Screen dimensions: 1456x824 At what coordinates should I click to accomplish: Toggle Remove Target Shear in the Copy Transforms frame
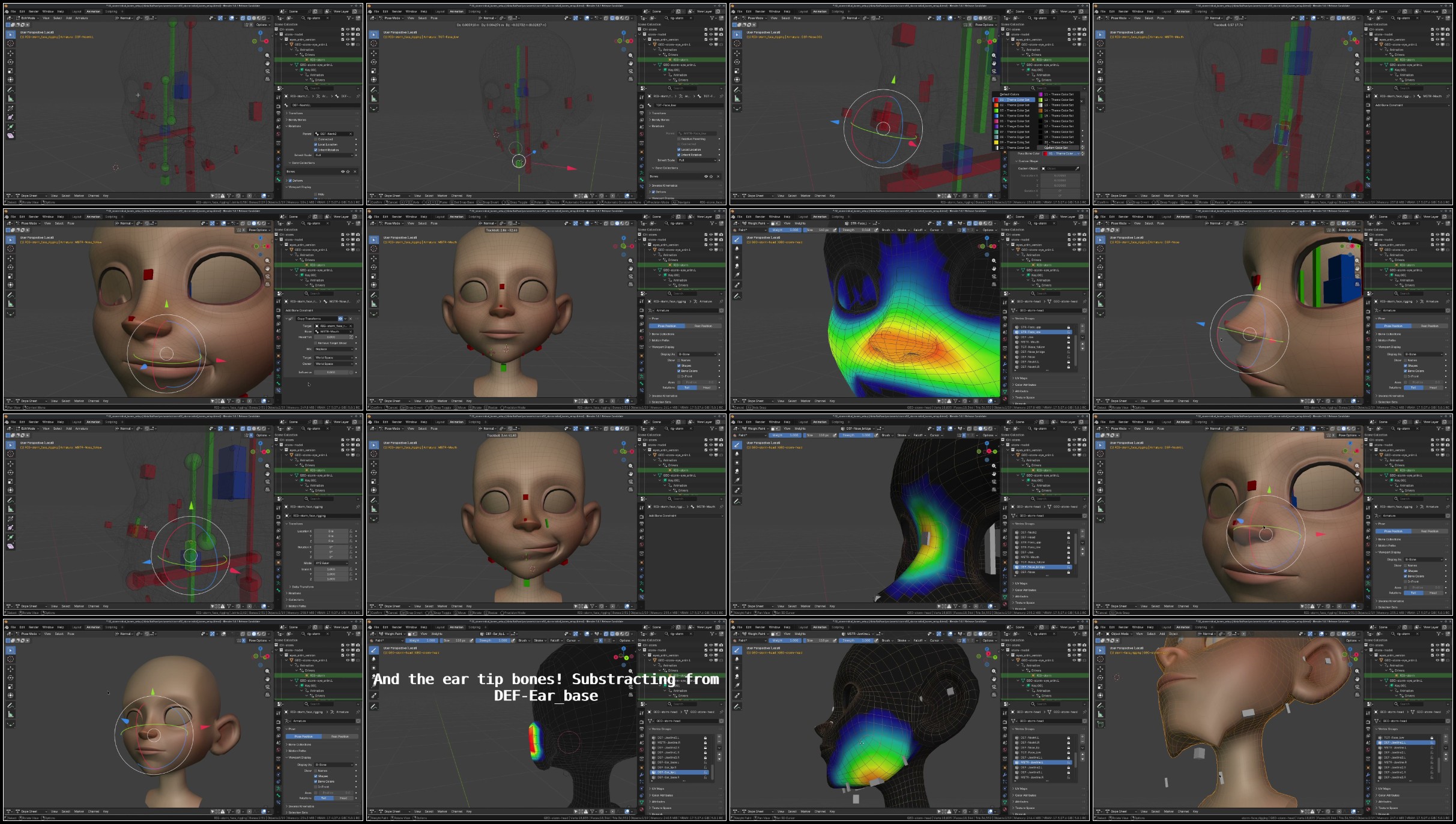316,343
